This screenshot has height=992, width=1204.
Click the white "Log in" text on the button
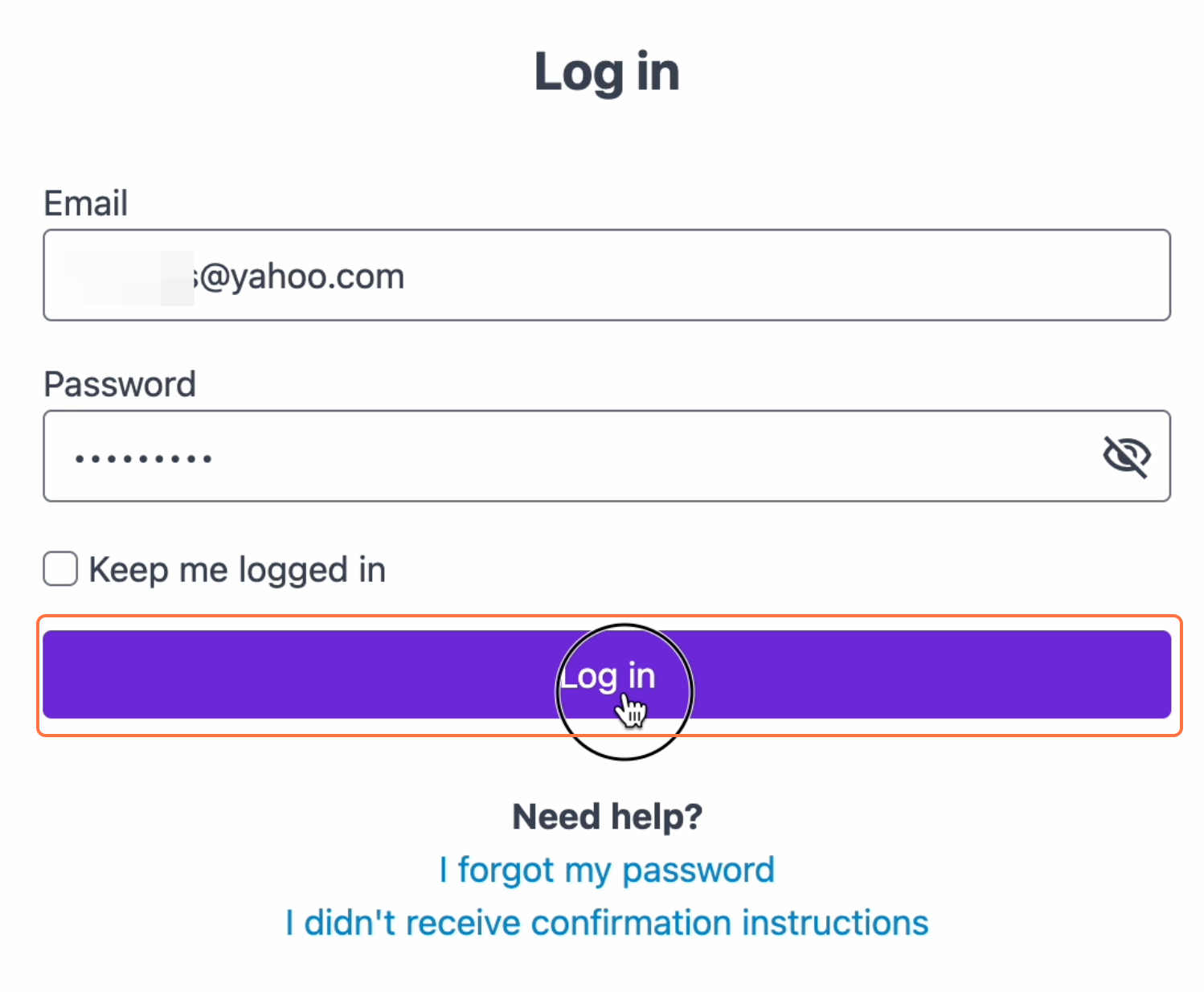(608, 676)
